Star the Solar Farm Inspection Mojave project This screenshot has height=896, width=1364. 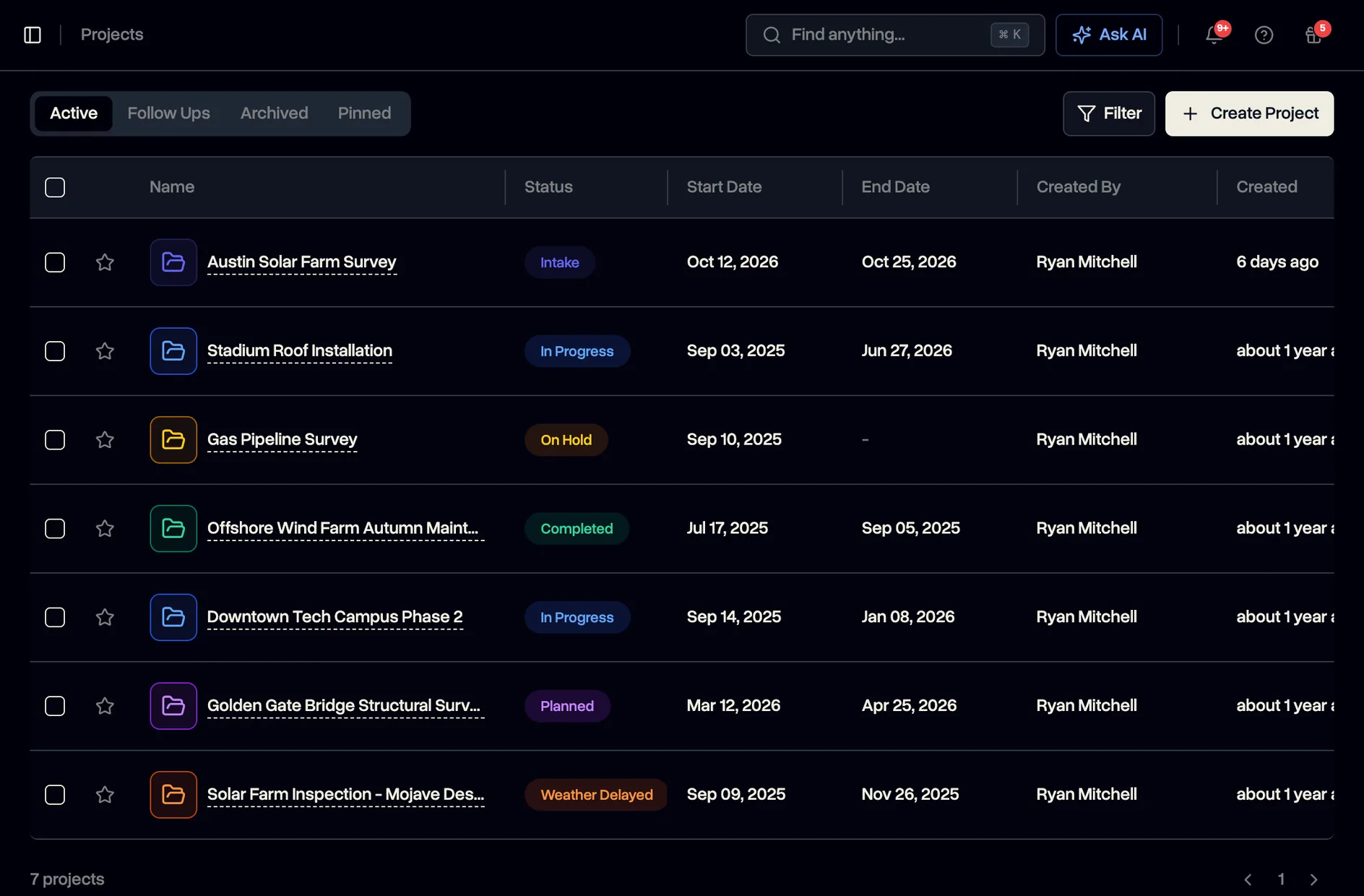105,795
